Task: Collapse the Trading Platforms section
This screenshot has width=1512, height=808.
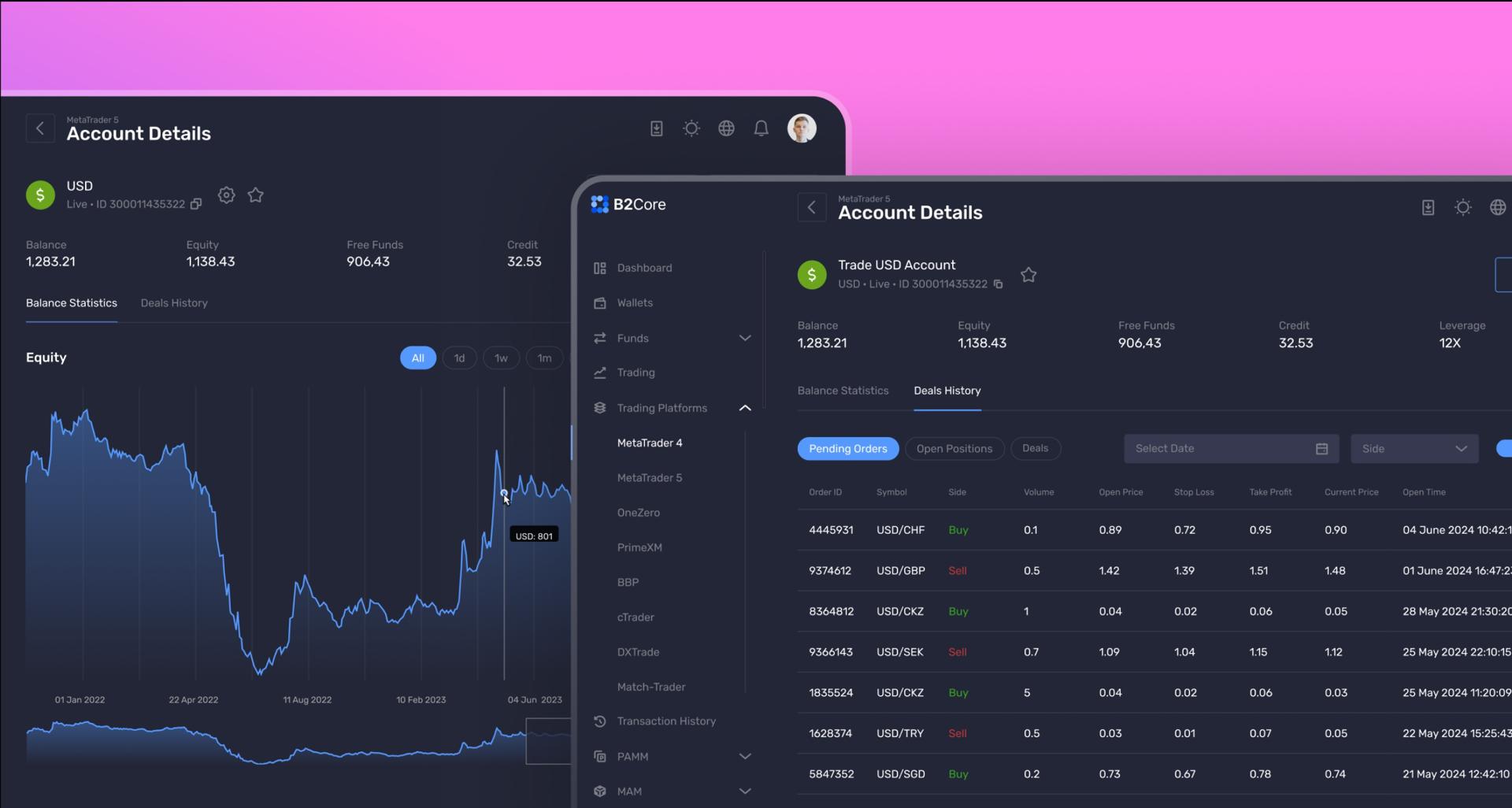Action: click(744, 408)
